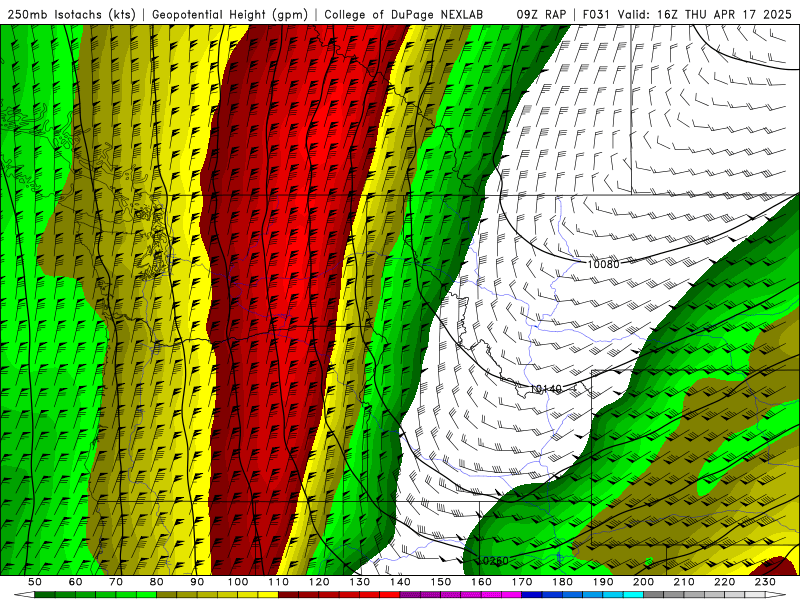Viewport: 800px width, 600px height.
Task: Click the bright yellow swatch left of 110
Action: (x=268, y=595)
